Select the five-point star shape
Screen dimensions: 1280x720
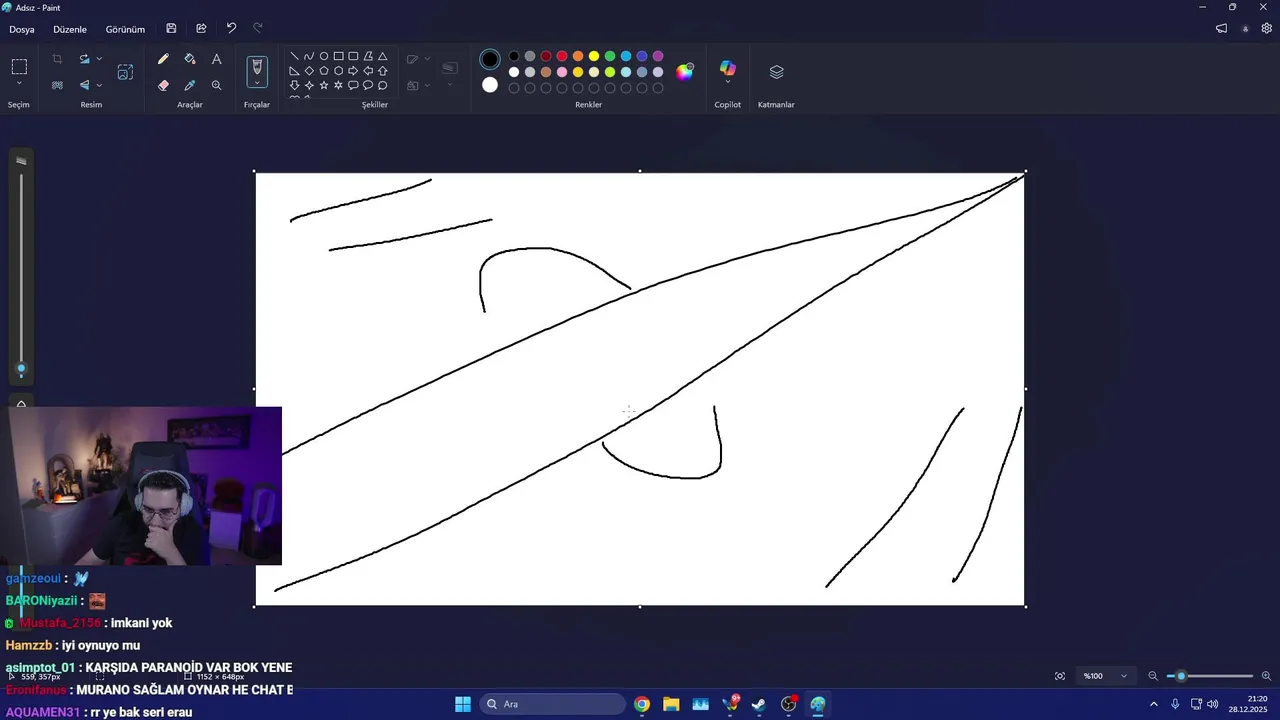click(324, 85)
